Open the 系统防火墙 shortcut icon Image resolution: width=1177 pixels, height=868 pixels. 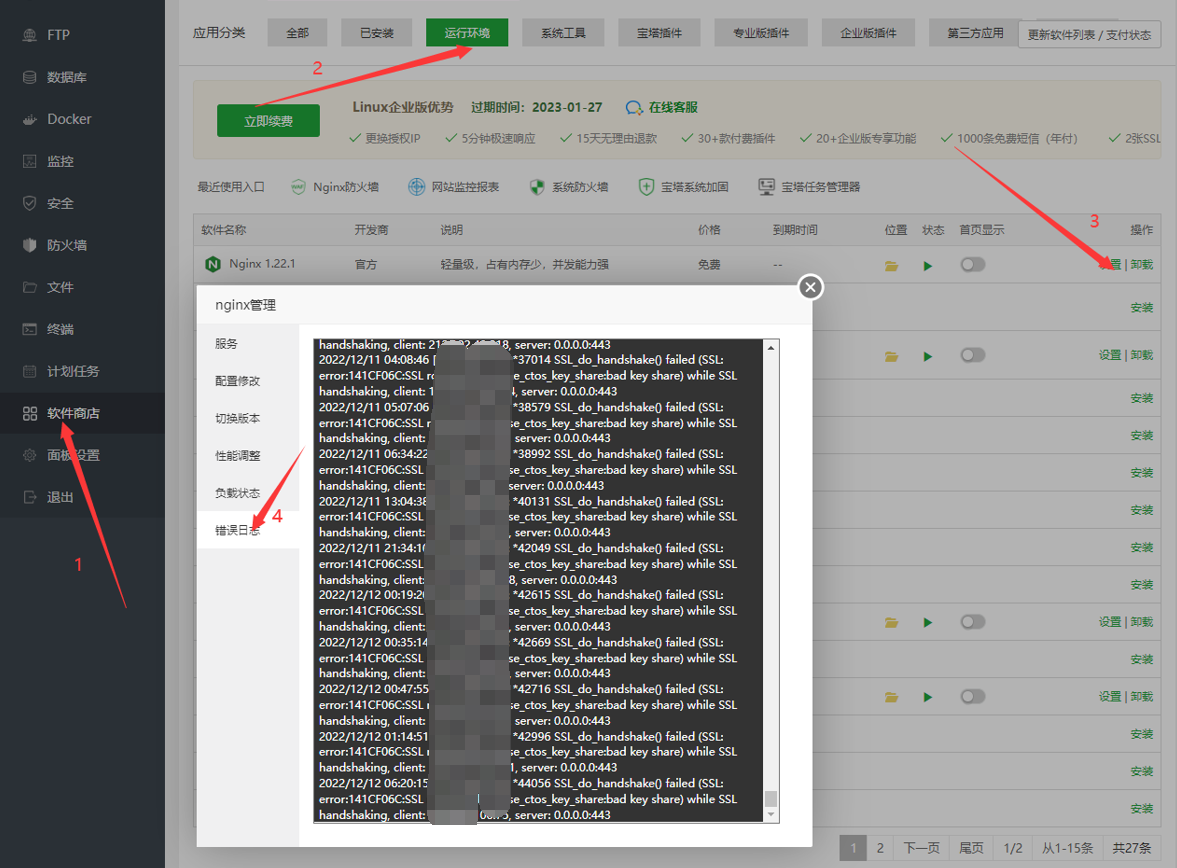pos(537,187)
